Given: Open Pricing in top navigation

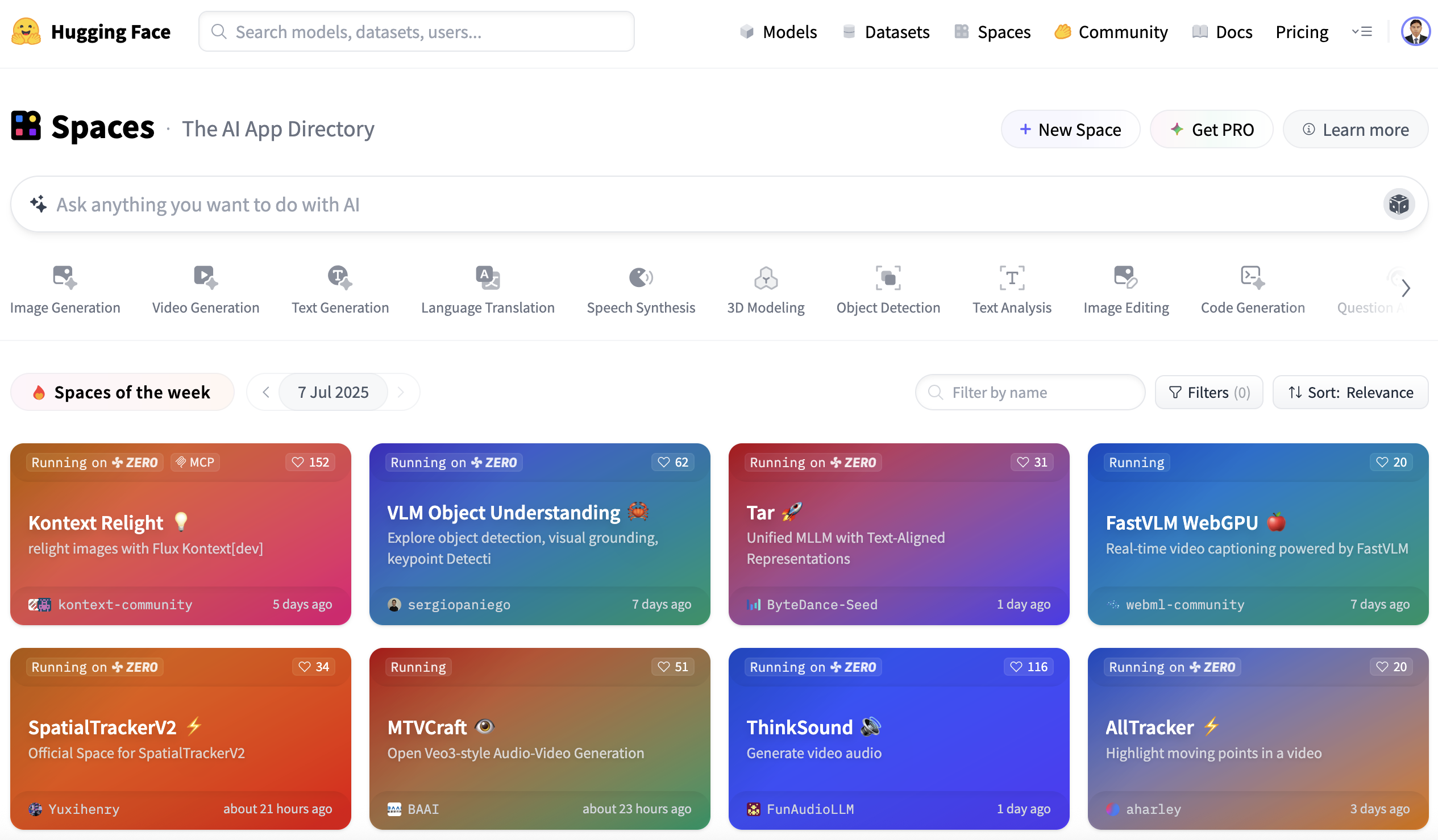Looking at the screenshot, I should pos(1302,32).
